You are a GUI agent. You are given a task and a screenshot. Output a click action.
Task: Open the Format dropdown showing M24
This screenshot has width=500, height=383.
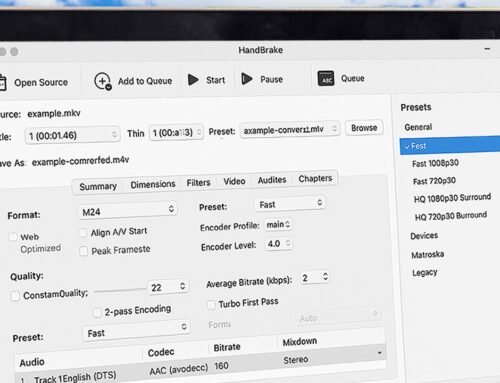point(128,211)
